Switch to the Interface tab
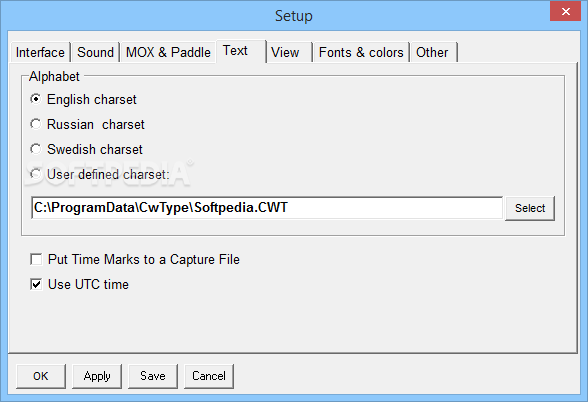Screen dimensions: 588x402 tap(40, 52)
